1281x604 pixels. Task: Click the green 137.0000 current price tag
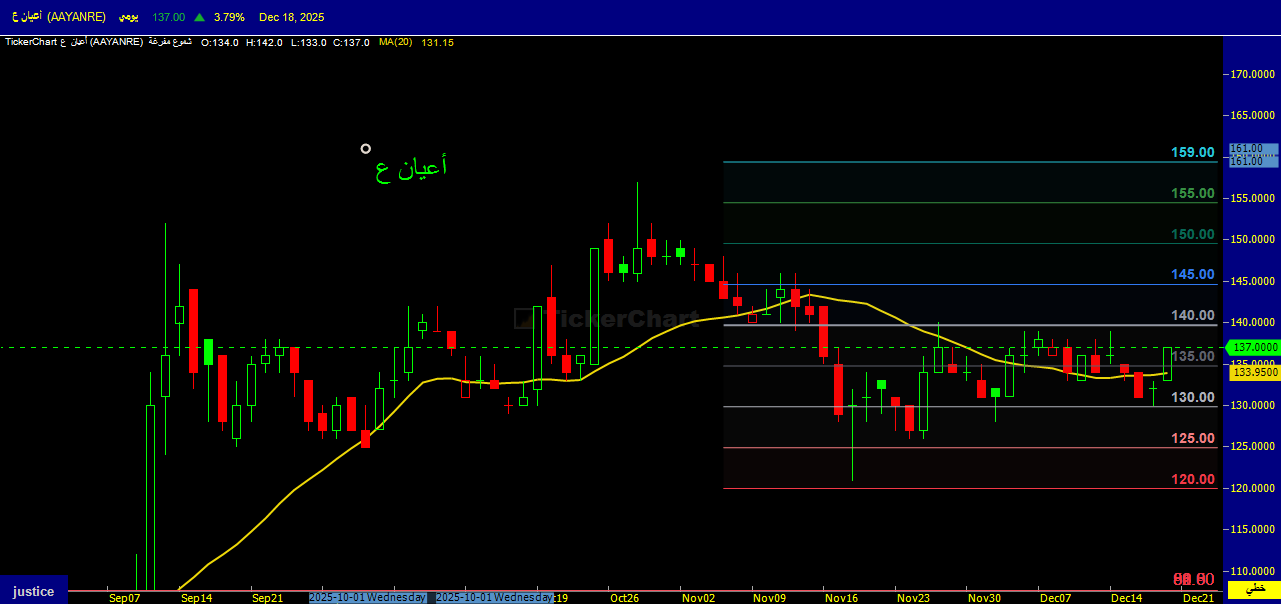pos(1254,347)
